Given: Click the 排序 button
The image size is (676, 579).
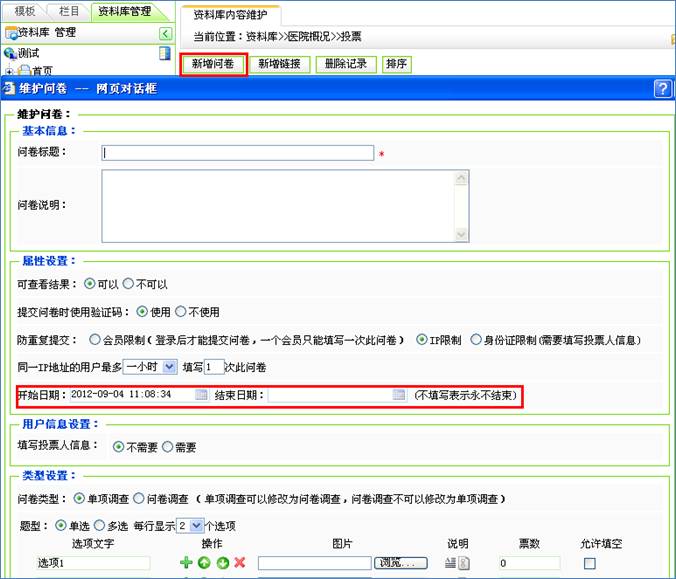Looking at the screenshot, I should 397,64.
